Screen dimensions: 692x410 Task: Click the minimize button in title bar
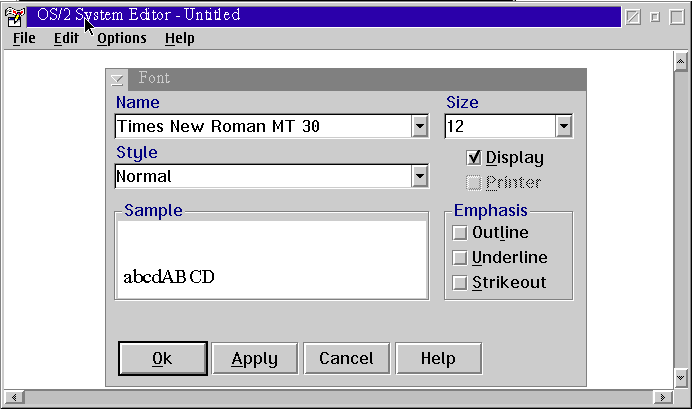[655, 17]
